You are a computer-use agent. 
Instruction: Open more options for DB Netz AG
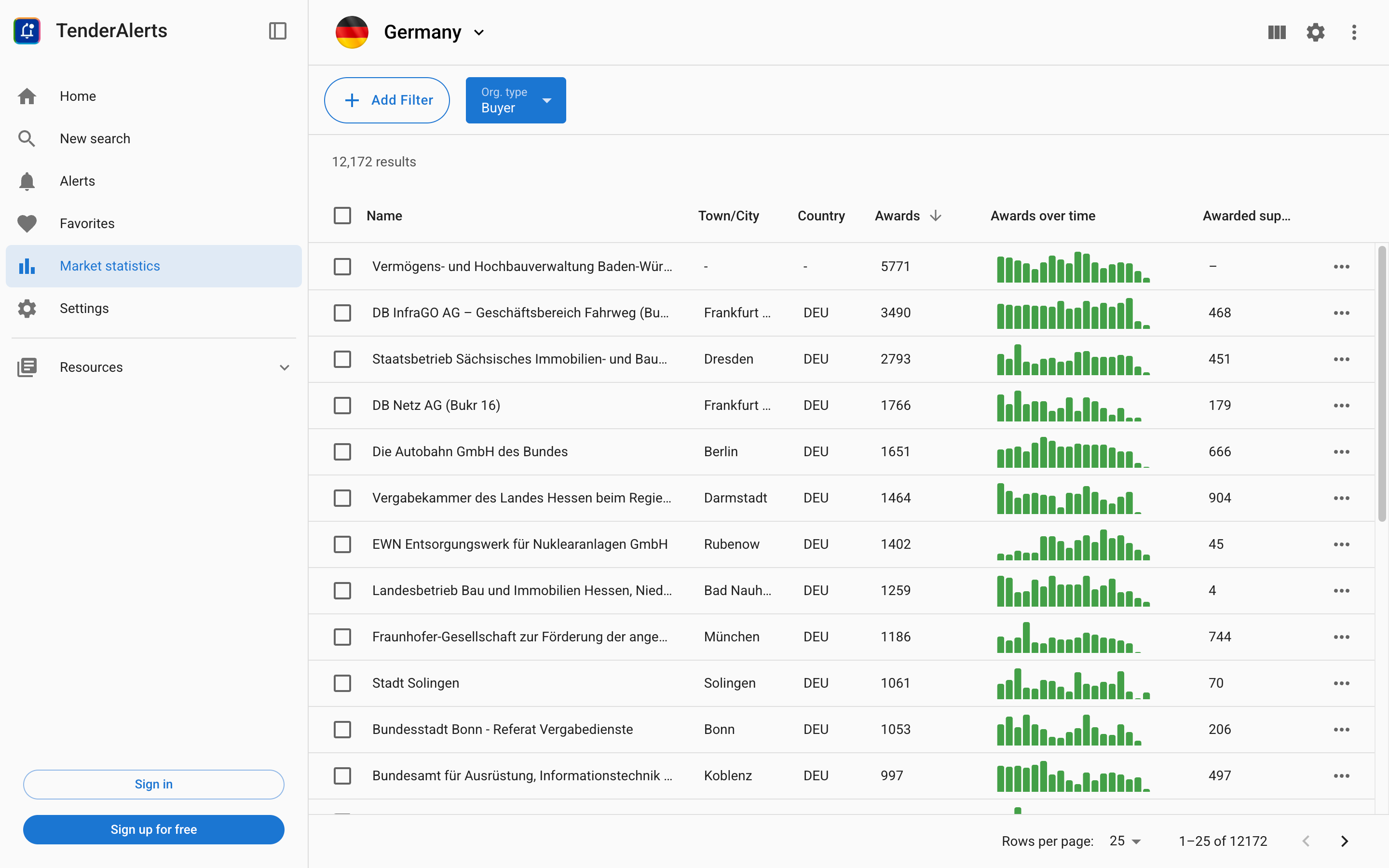(x=1341, y=405)
